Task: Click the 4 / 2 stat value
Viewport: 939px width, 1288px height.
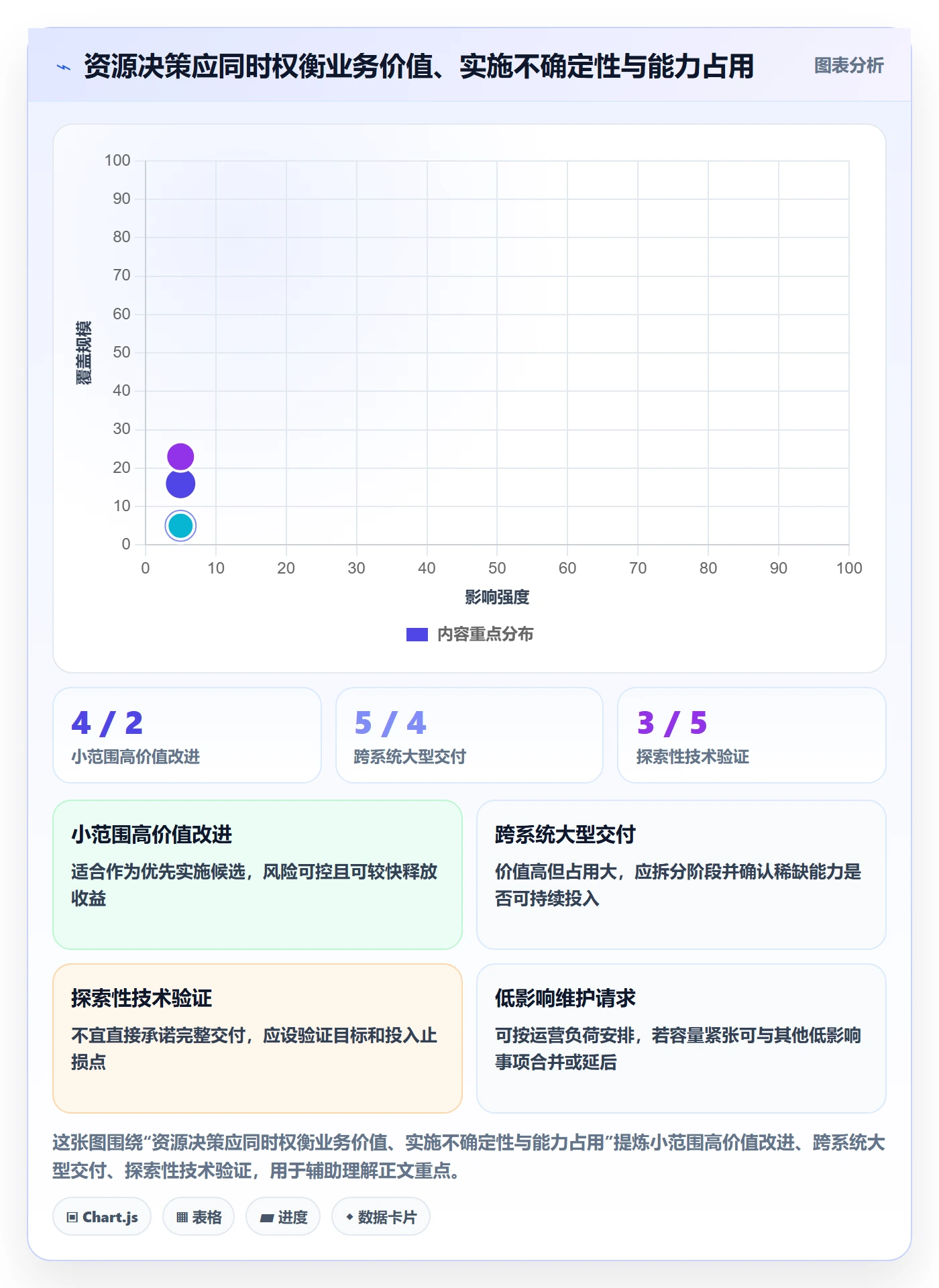Action: click(107, 723)
